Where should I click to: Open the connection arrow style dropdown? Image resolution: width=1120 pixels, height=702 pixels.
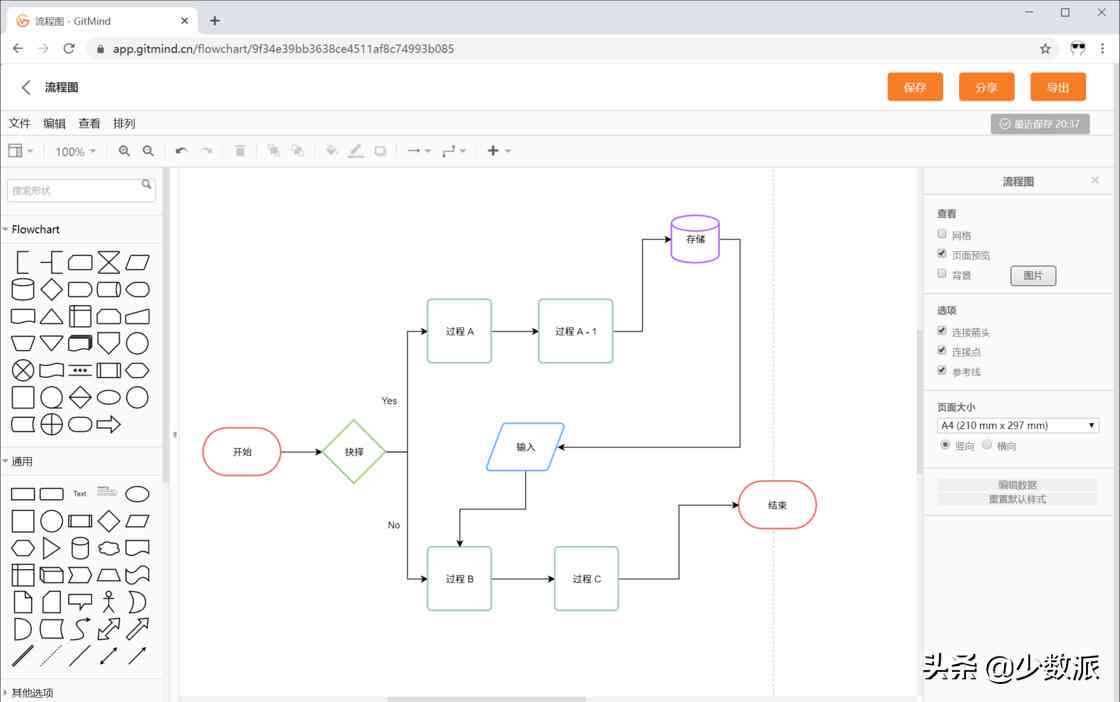[419, 151]
